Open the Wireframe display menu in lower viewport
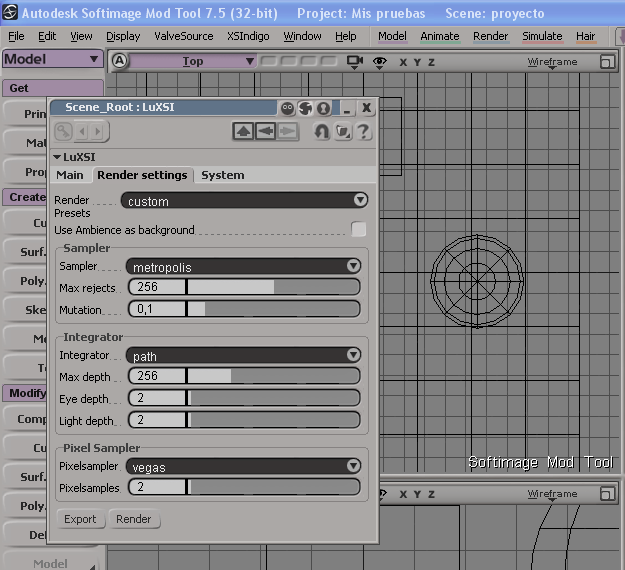This screenshot has width=625, height=570. (x=552, y=494)
